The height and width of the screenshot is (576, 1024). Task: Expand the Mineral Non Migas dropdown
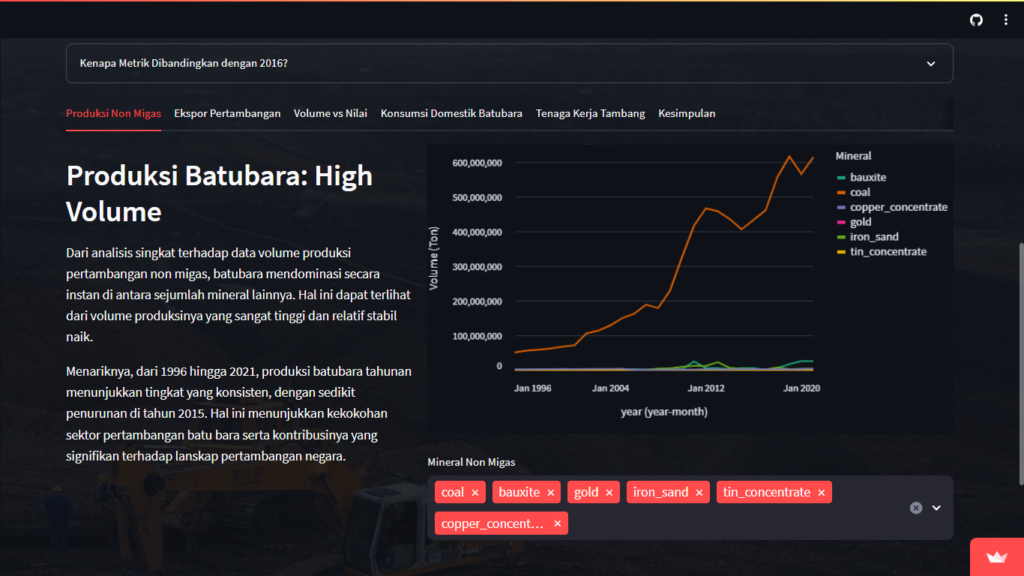[x=937, y=508]
